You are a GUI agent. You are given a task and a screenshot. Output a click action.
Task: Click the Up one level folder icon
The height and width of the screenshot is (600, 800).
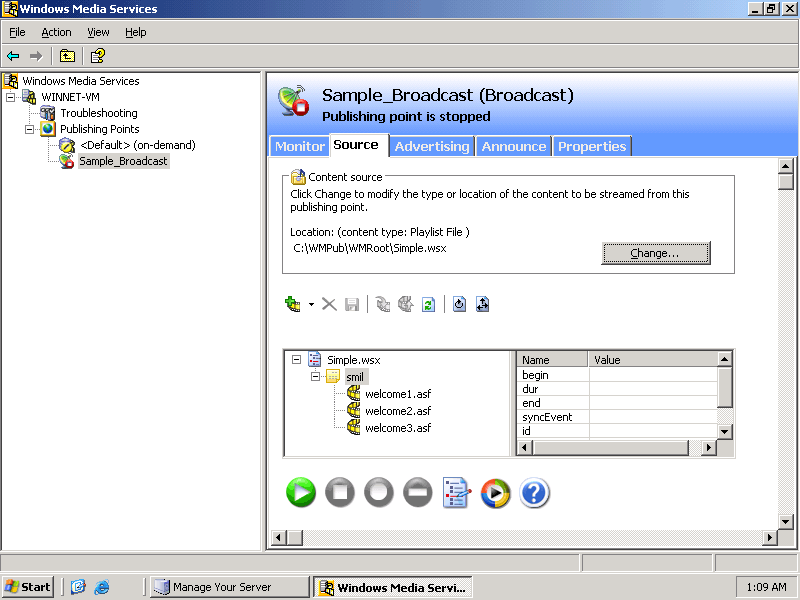coord(67,56)
